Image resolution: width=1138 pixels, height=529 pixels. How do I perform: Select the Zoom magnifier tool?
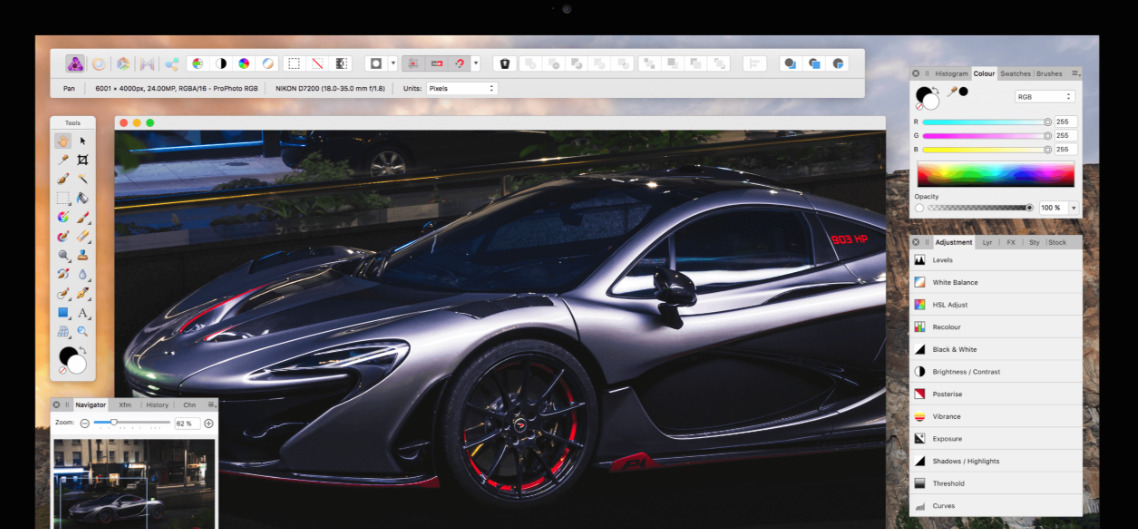pyautogui.click(x=83, y=332)
